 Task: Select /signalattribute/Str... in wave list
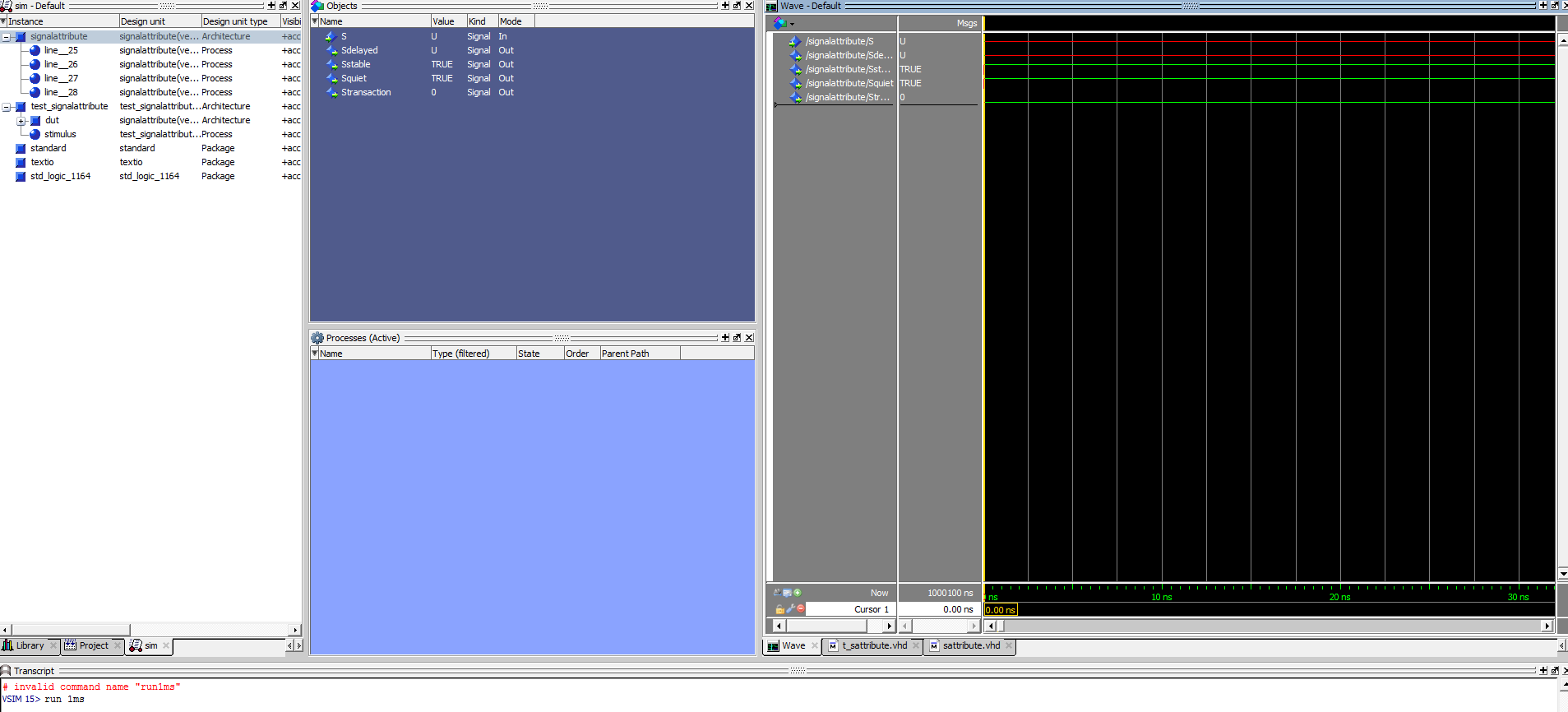click(847, 98)
